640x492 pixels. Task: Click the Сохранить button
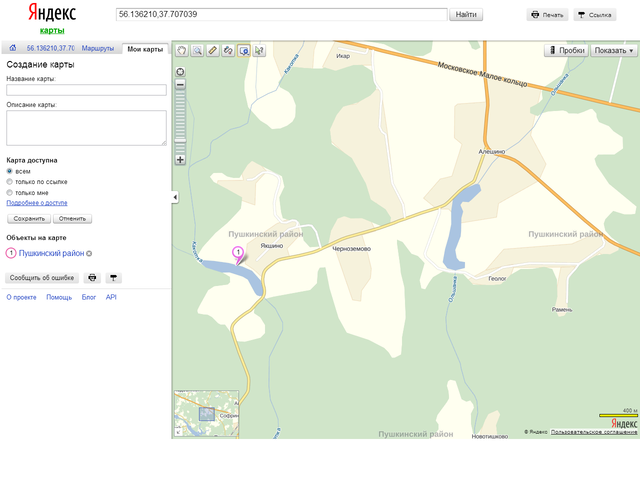click(29, 219)
